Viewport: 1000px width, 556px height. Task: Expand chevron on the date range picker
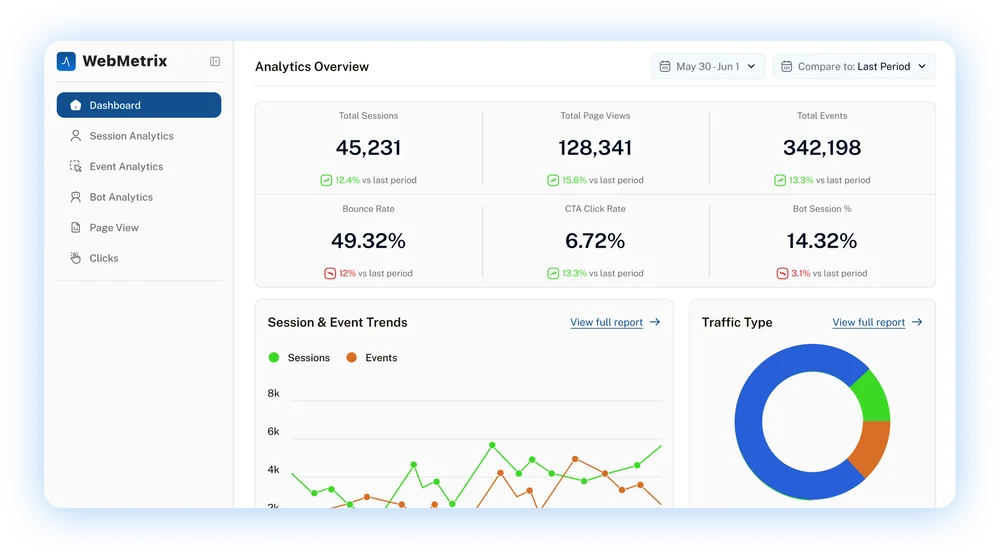[x=751, y=66]
